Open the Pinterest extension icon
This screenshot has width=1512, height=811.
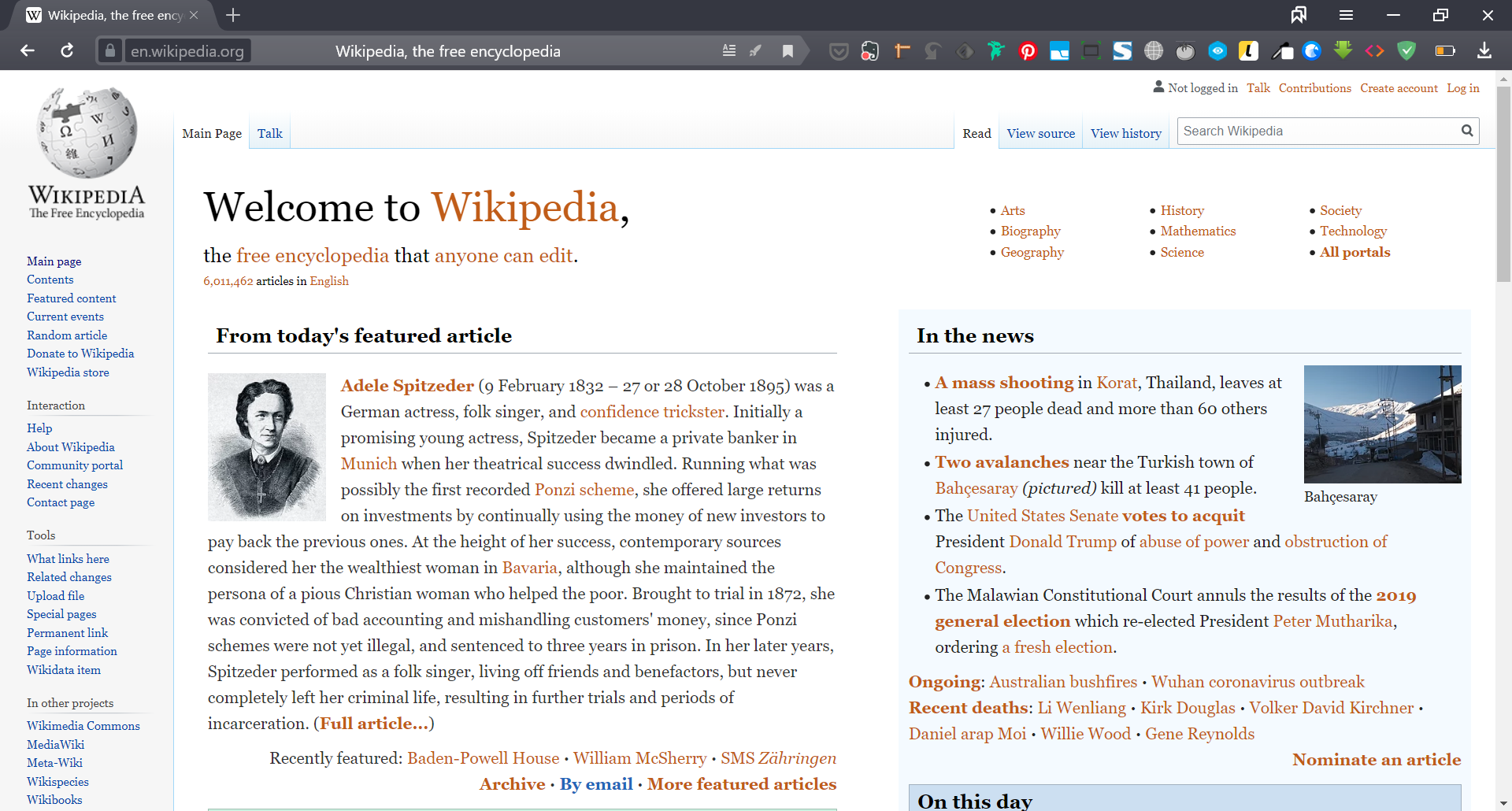point(1028,51)
